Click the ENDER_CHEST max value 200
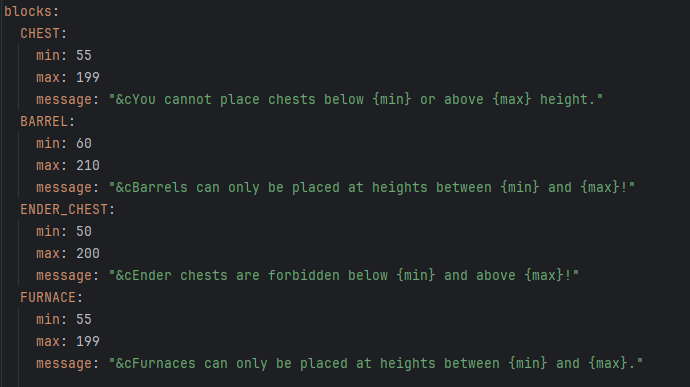This screenshot has width=690, height=387. coord(88,254)
